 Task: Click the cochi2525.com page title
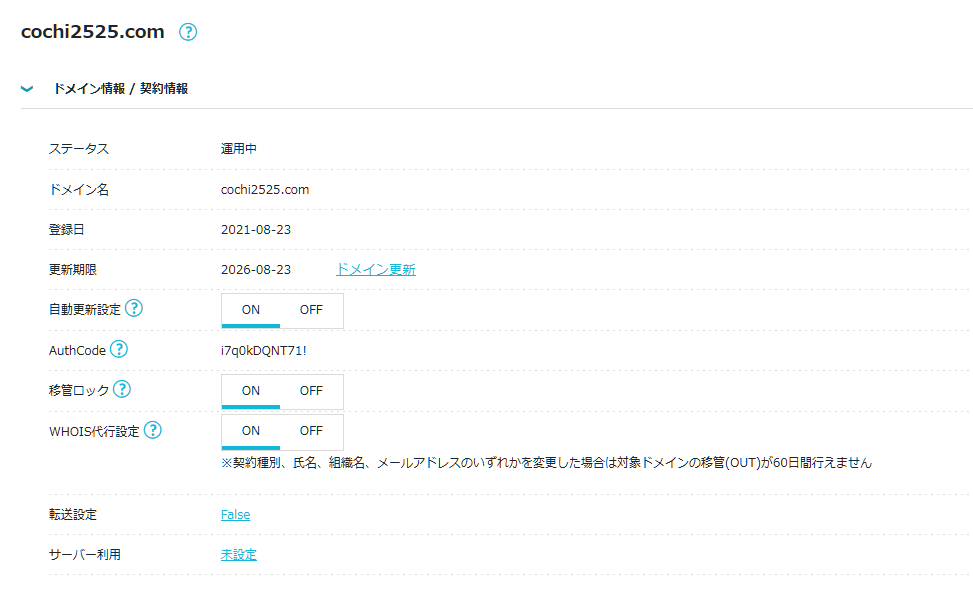[93, 32]
